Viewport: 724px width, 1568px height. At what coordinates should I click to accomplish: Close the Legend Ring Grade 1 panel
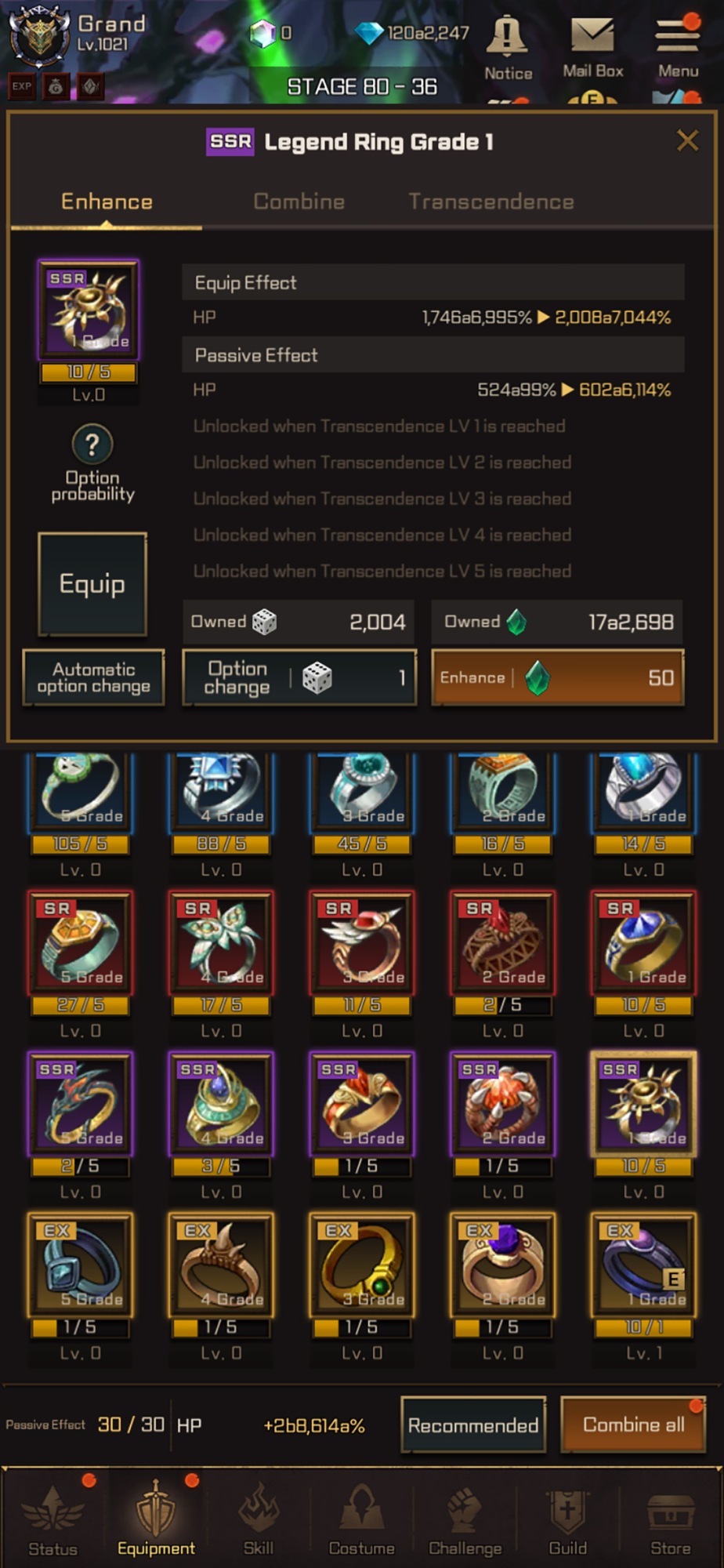pos(687,140)
